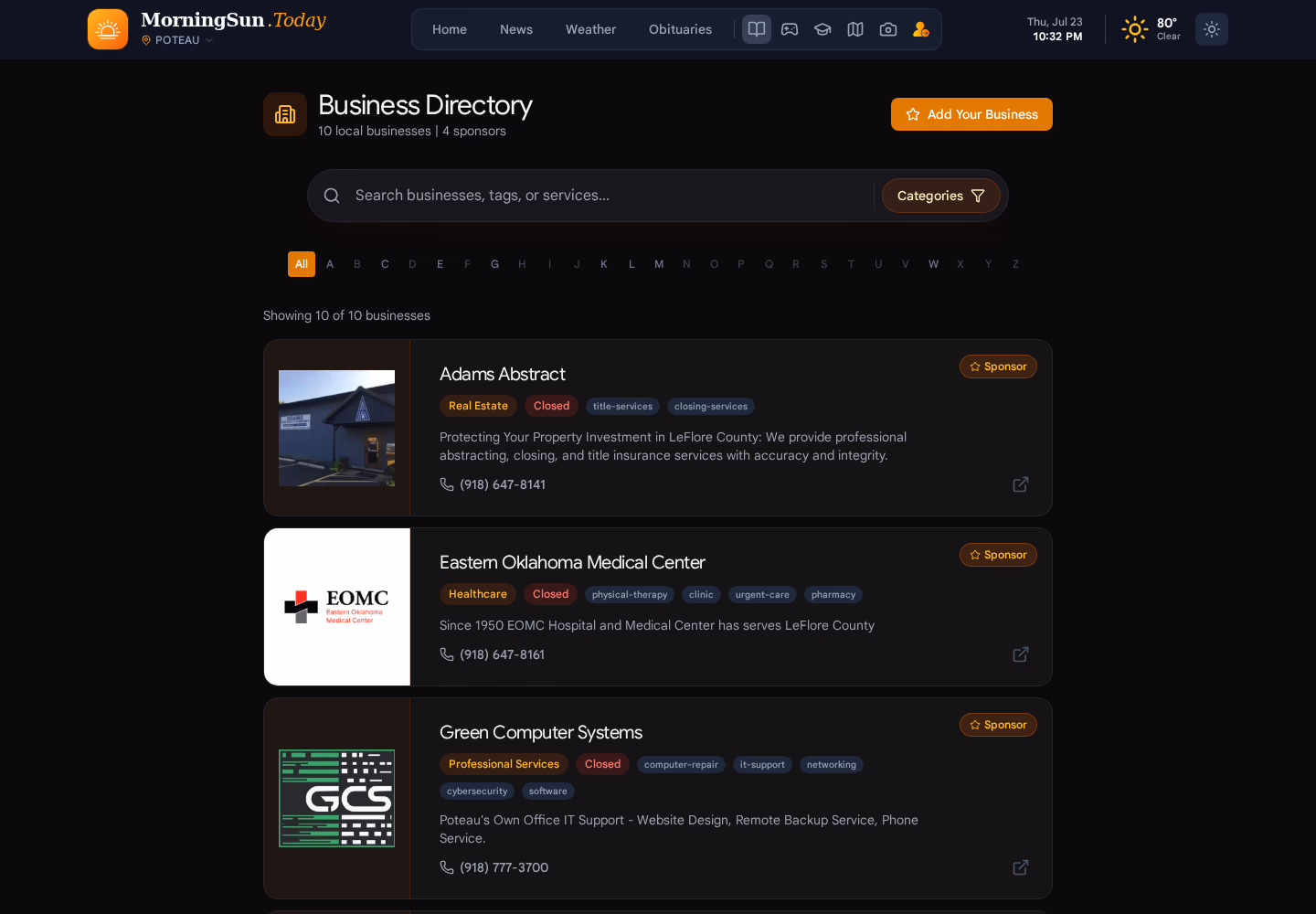
Task: Filter businesses by letter L
Action: coord(631,264)
